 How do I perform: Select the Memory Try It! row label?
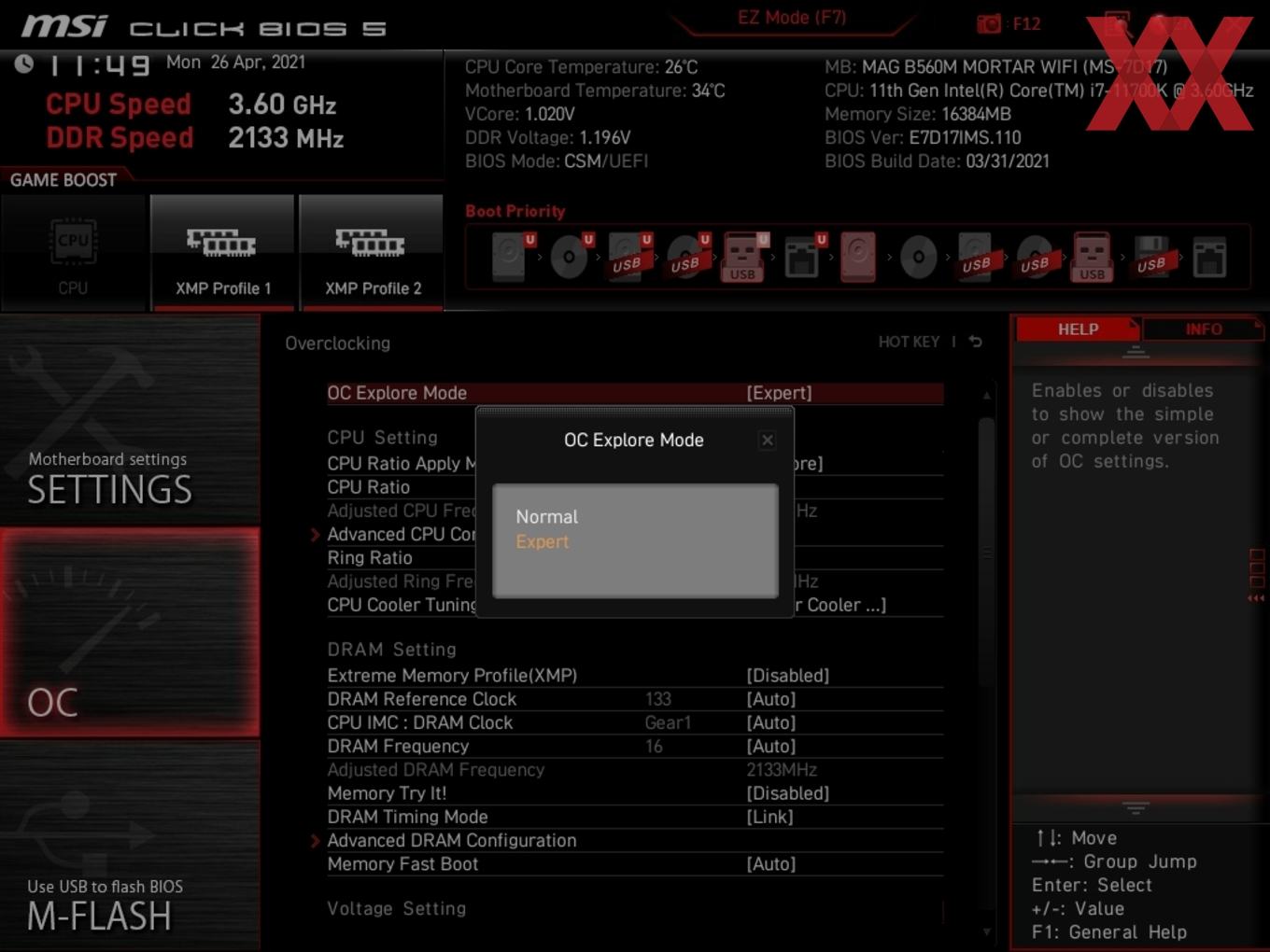(x=387, y=793)
